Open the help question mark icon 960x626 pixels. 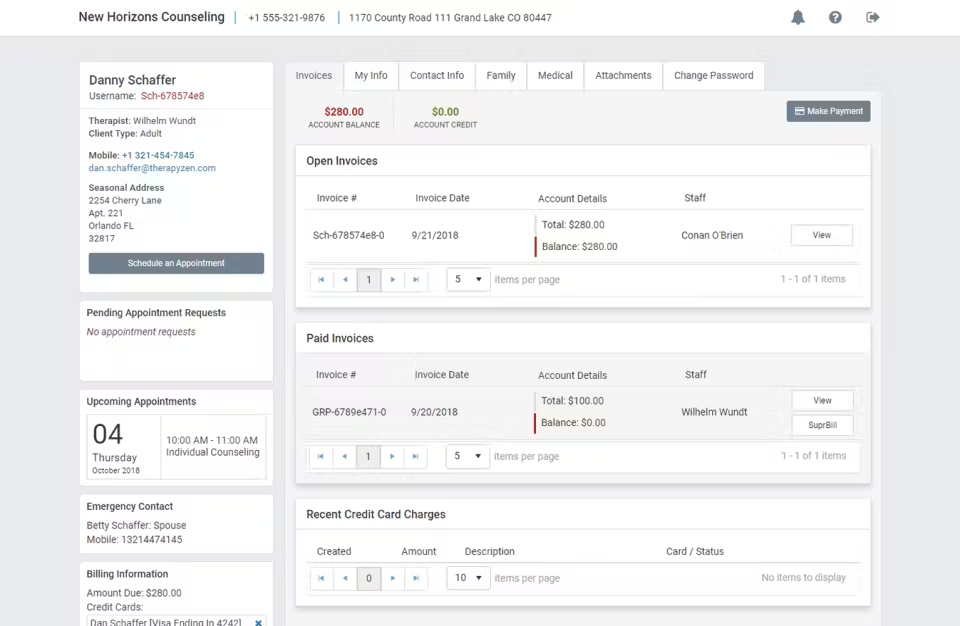(x=835, y=17)
